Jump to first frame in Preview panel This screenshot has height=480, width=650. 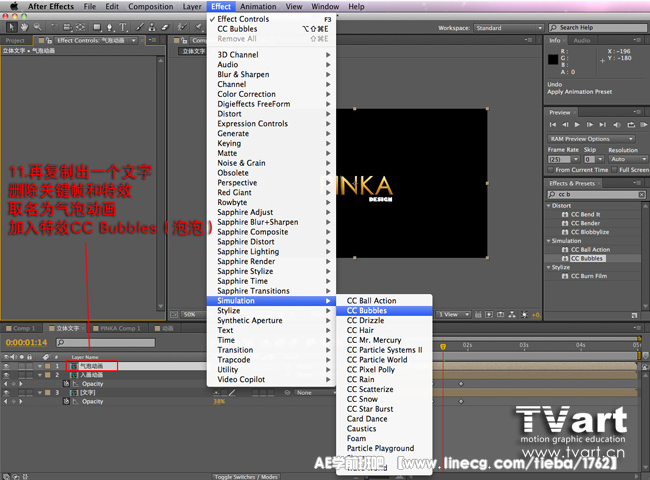[x=553, y=124]
